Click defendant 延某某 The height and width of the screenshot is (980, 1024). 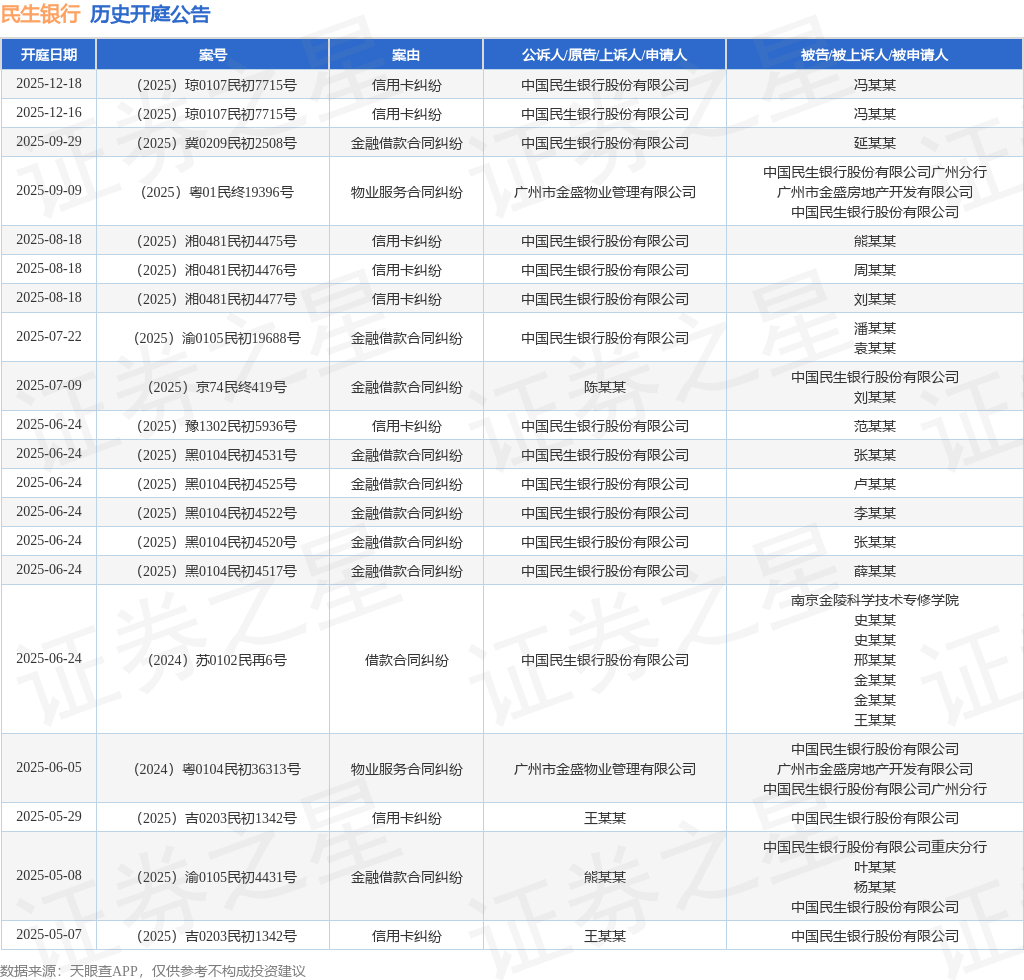(874, 143)
